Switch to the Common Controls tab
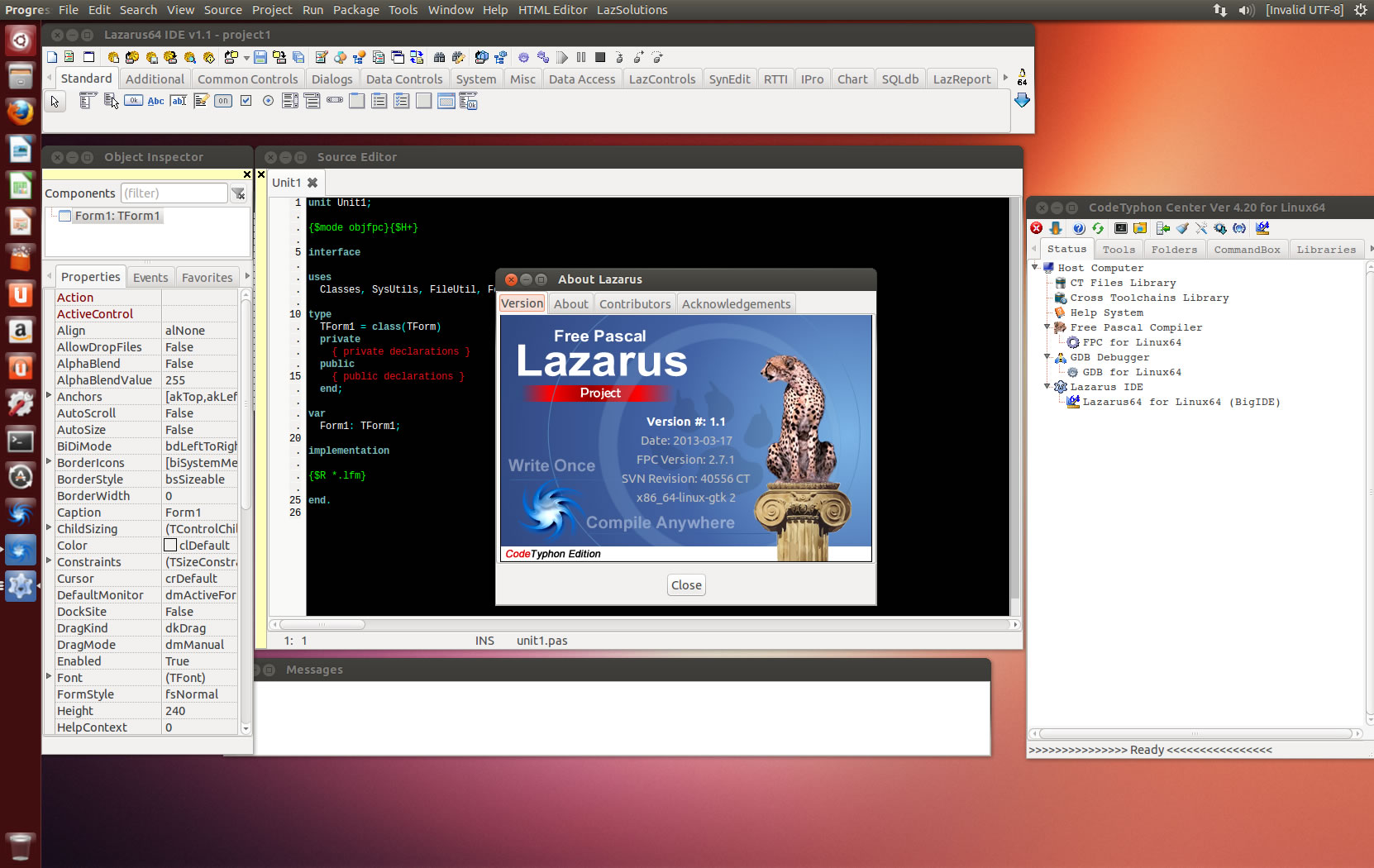 pos(247,79)
